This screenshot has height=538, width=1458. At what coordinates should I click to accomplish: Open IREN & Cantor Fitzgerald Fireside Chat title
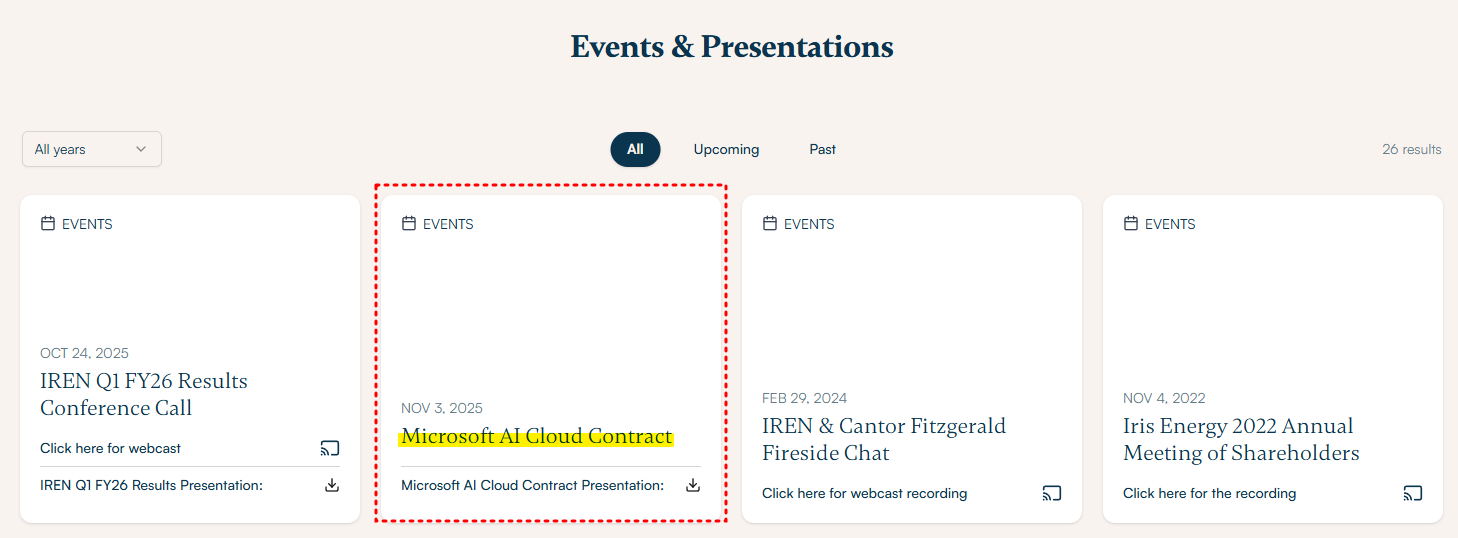coord(883,439)
